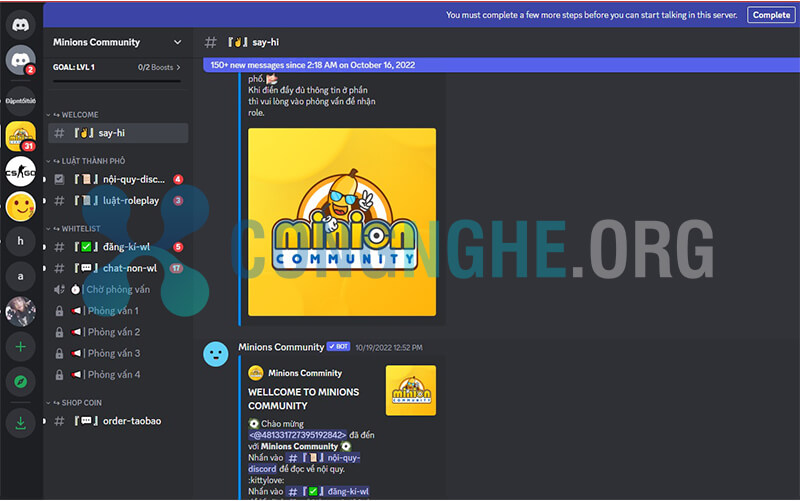Click the Complete button in top banner
The height and width of the screenshot is (501, 800).
pyautogui.click(x=771, y=15)
